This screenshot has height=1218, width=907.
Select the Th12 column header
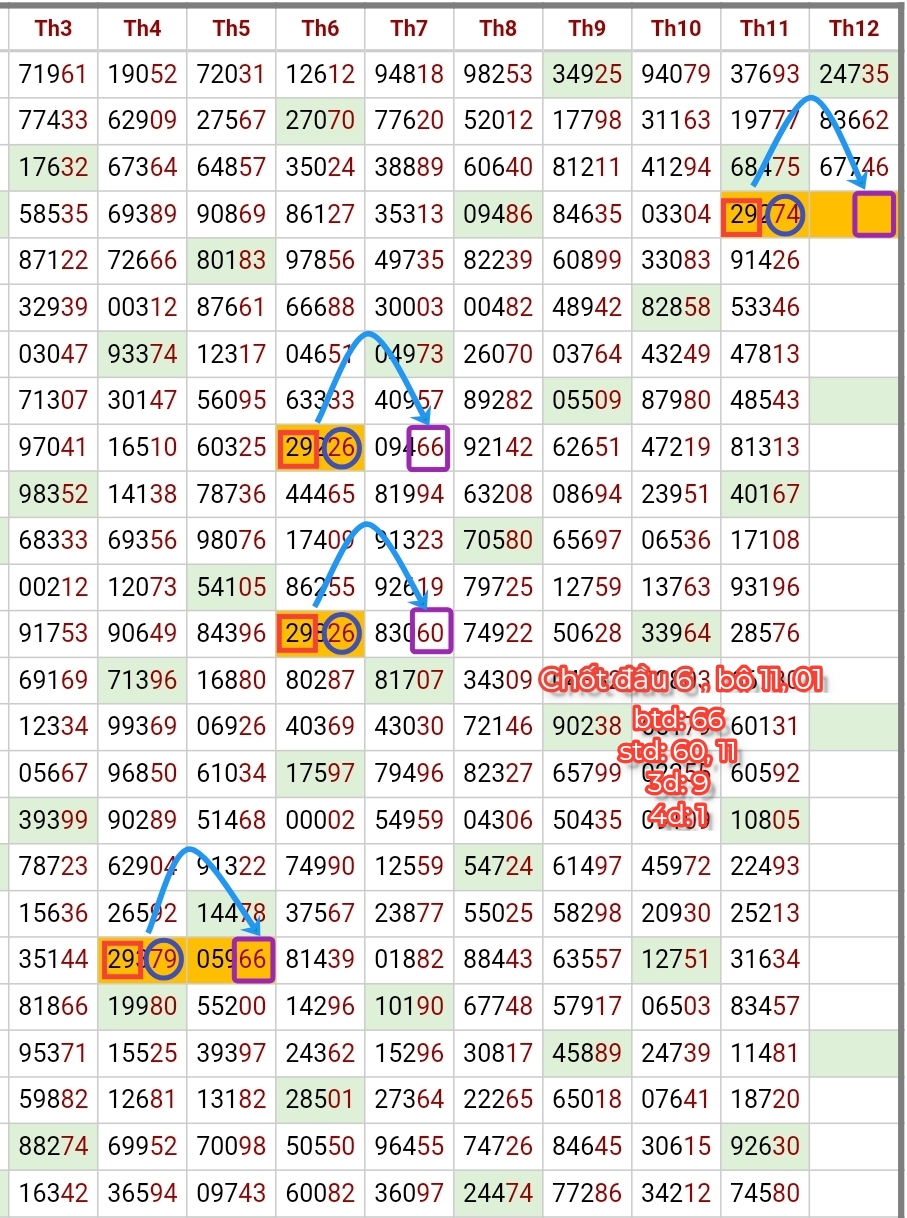click(853, 28)
